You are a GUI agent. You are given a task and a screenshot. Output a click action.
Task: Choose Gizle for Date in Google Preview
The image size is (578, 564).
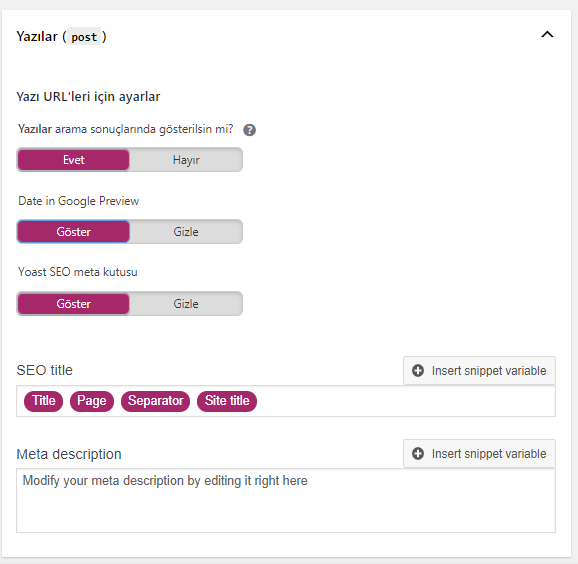coord(186,232)
